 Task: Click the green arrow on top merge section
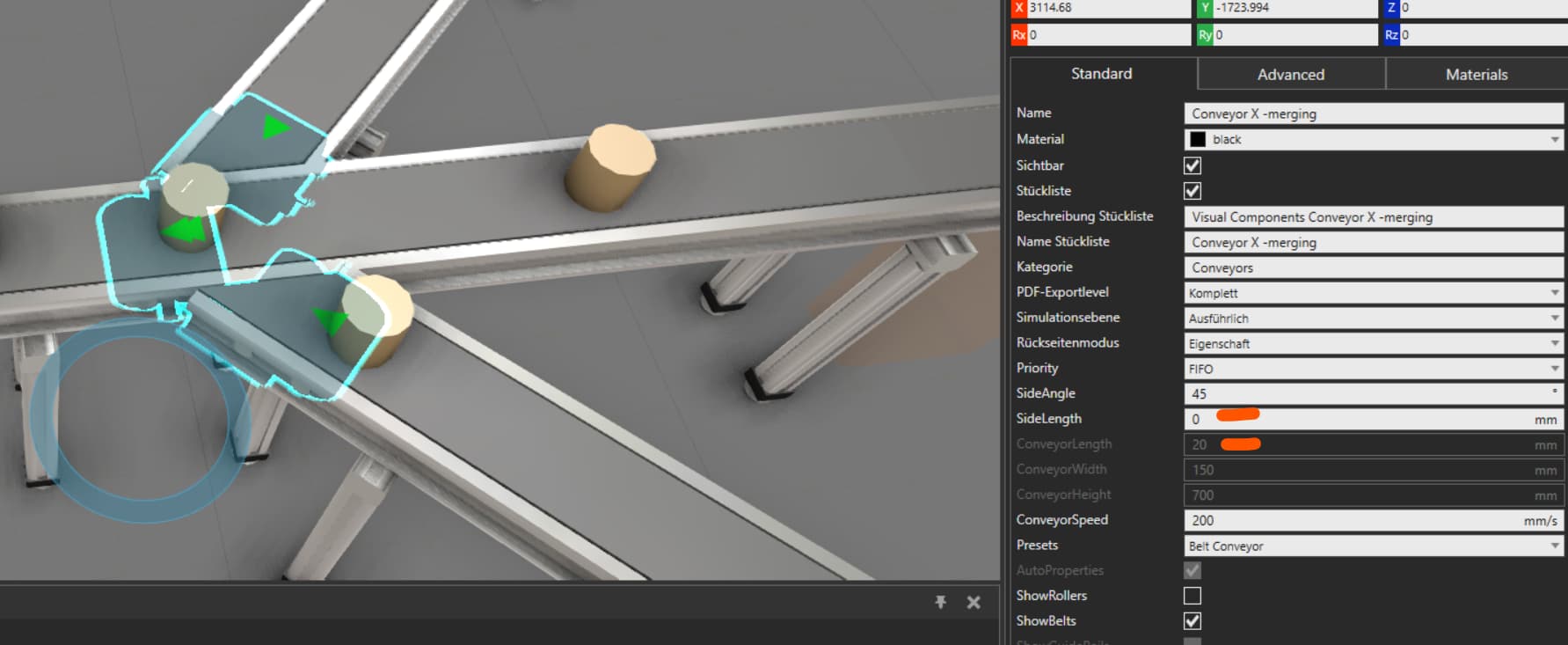[275, 127]
